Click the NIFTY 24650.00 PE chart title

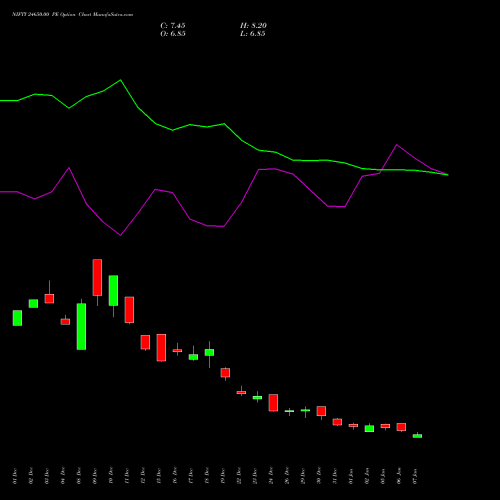click(72, 14)
